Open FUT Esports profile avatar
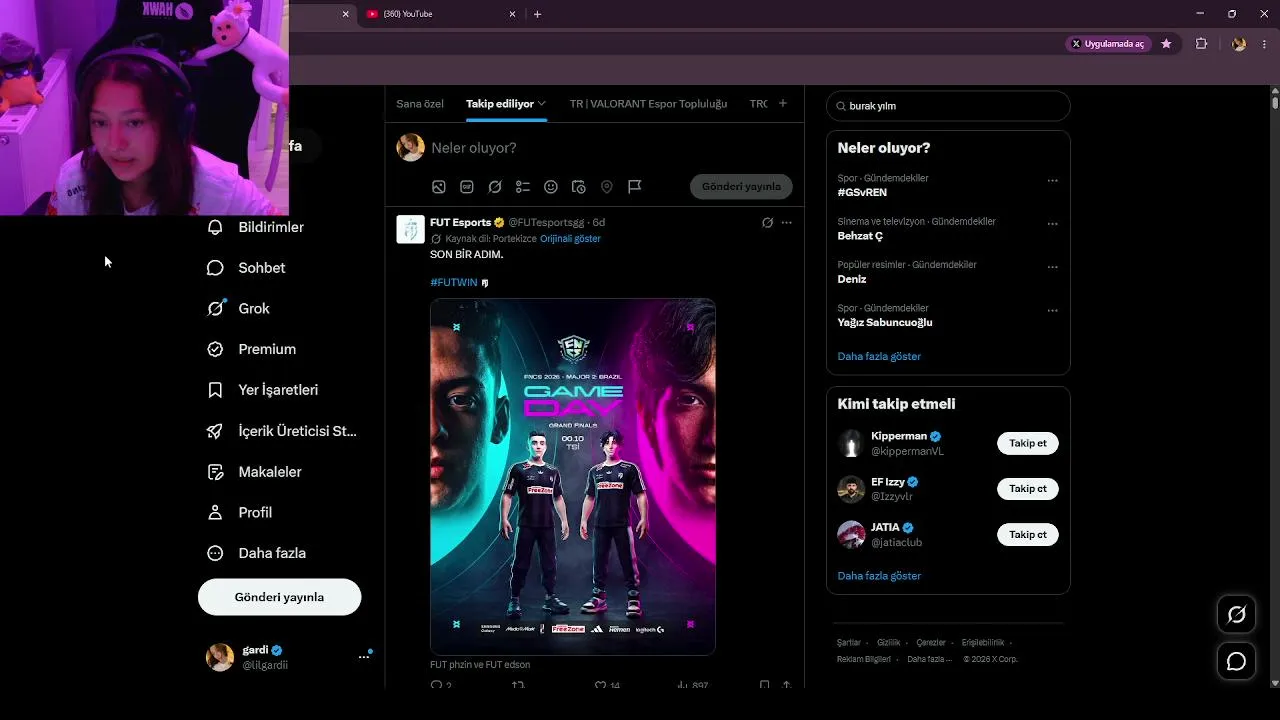This screenshot has width=1280, height=720. tap(410, 229)
